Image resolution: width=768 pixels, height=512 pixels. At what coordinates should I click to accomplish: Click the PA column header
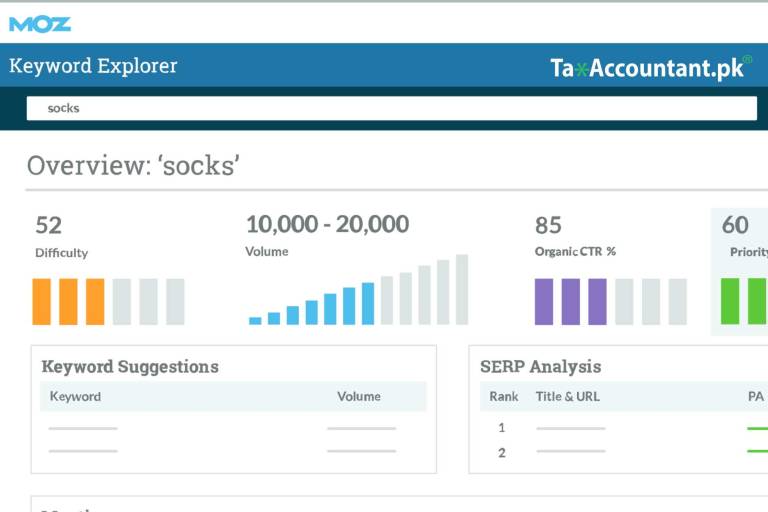[756, 396]
